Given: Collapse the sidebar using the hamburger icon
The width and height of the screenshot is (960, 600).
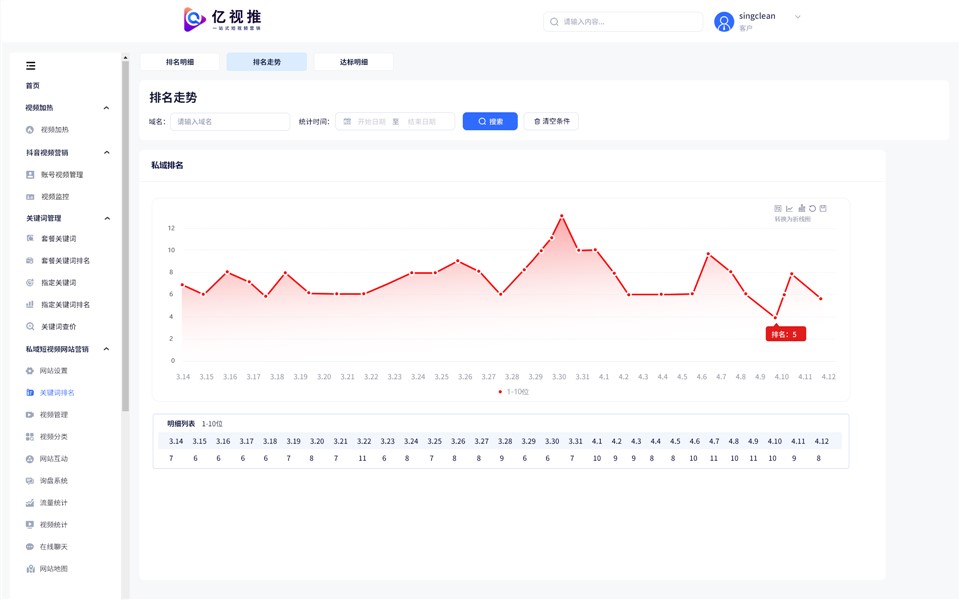Looking at the screenshot, I should click(x=31, y=66).
